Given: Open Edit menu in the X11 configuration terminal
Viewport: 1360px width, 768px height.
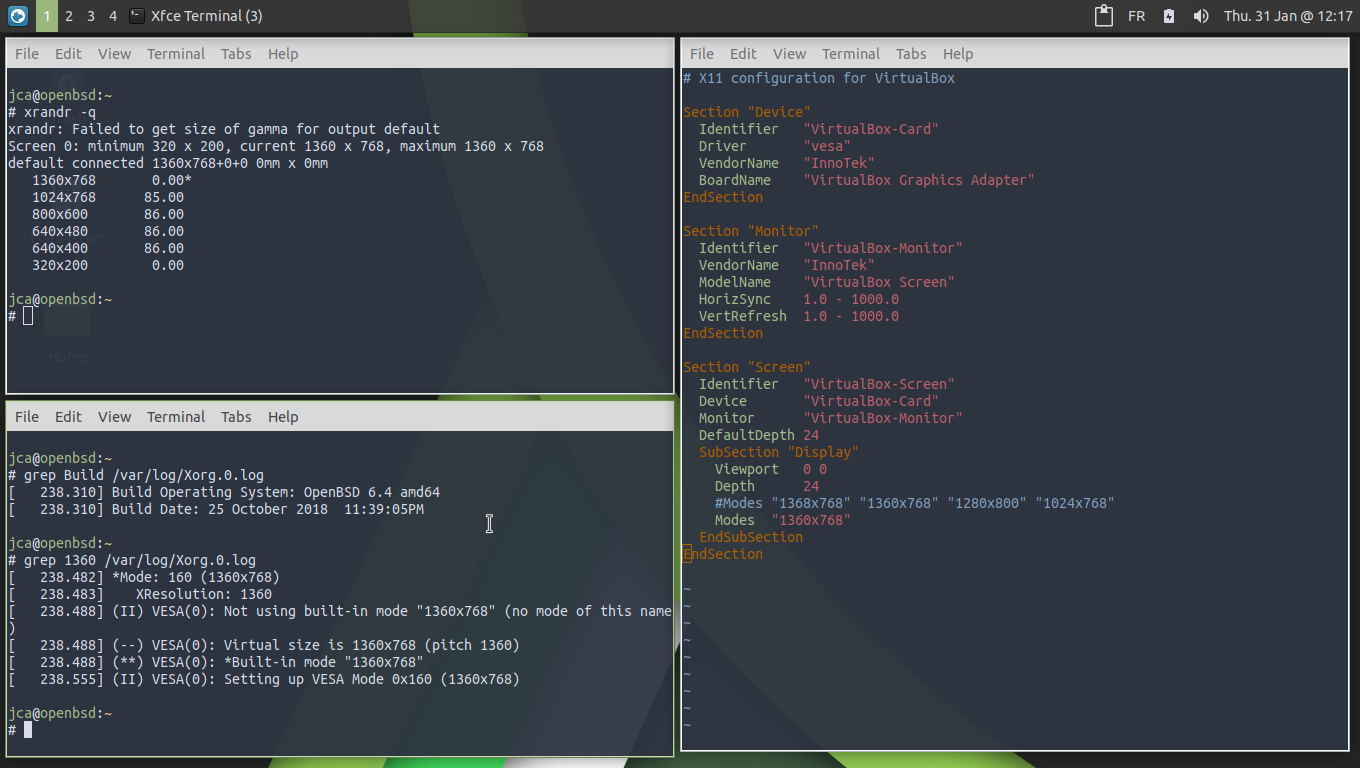Looking at the screenshot, I should pos(743,54).
